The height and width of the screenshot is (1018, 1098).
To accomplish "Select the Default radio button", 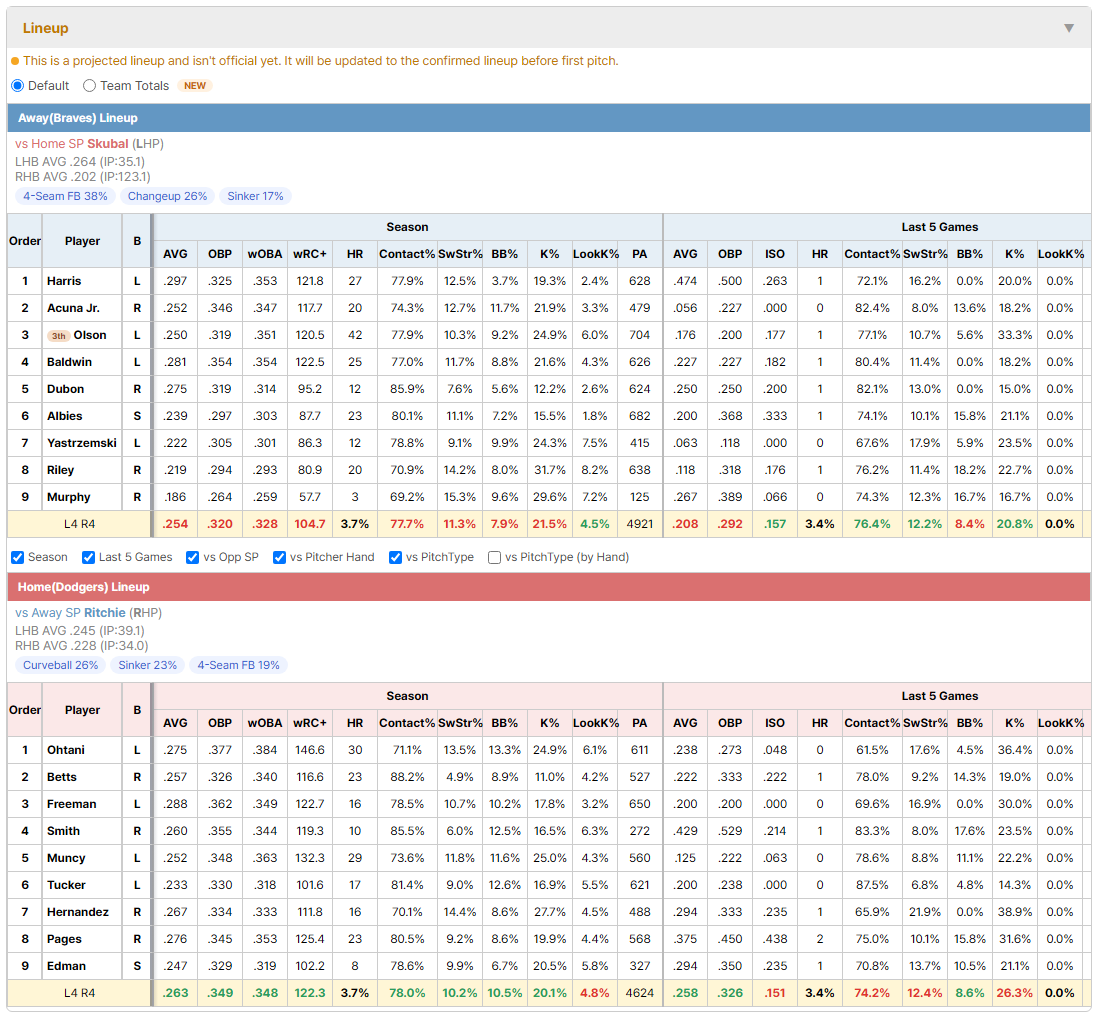I will pyautogui.click(x=18, y=85).
